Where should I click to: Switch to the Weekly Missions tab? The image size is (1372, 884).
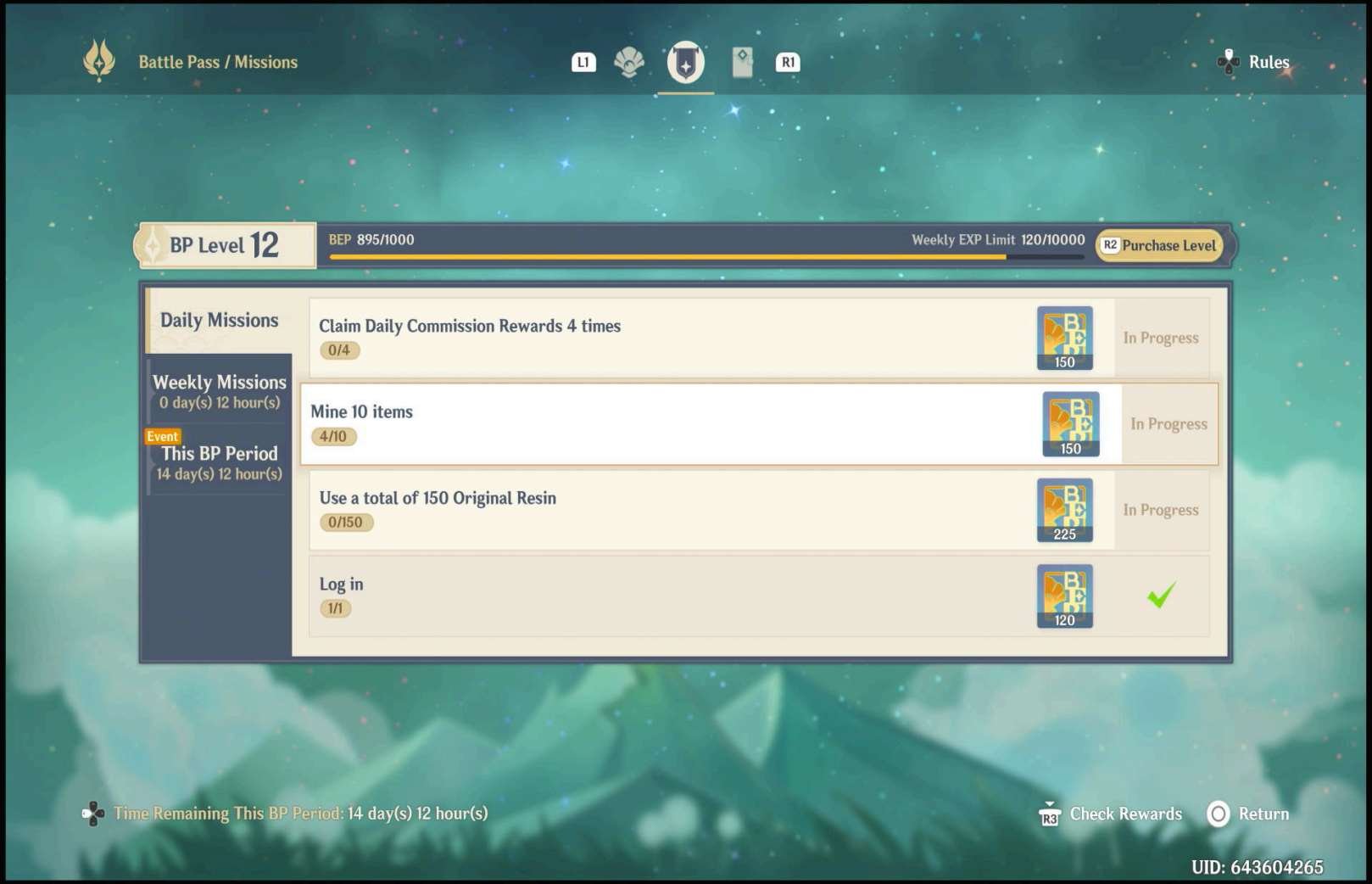(x=219, y=390)
